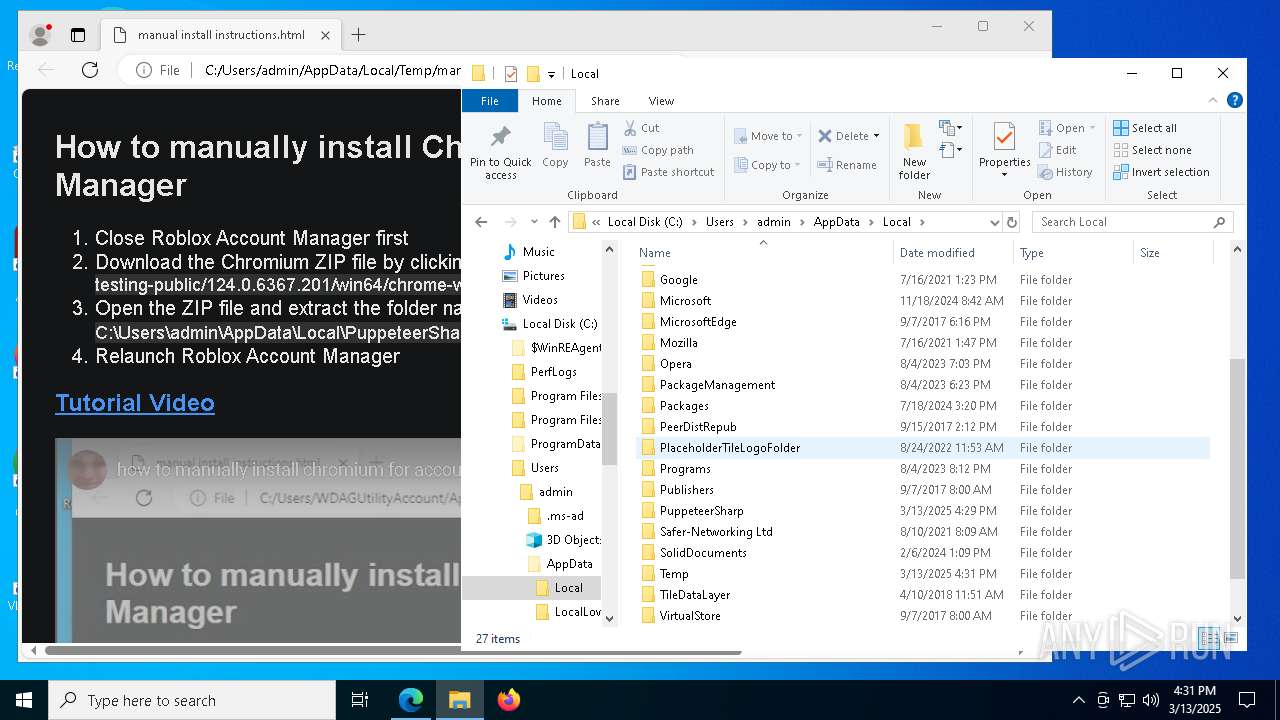Switch to the Share ribbon tab
Screen dimensions: 1280x720
coord(605,101)
